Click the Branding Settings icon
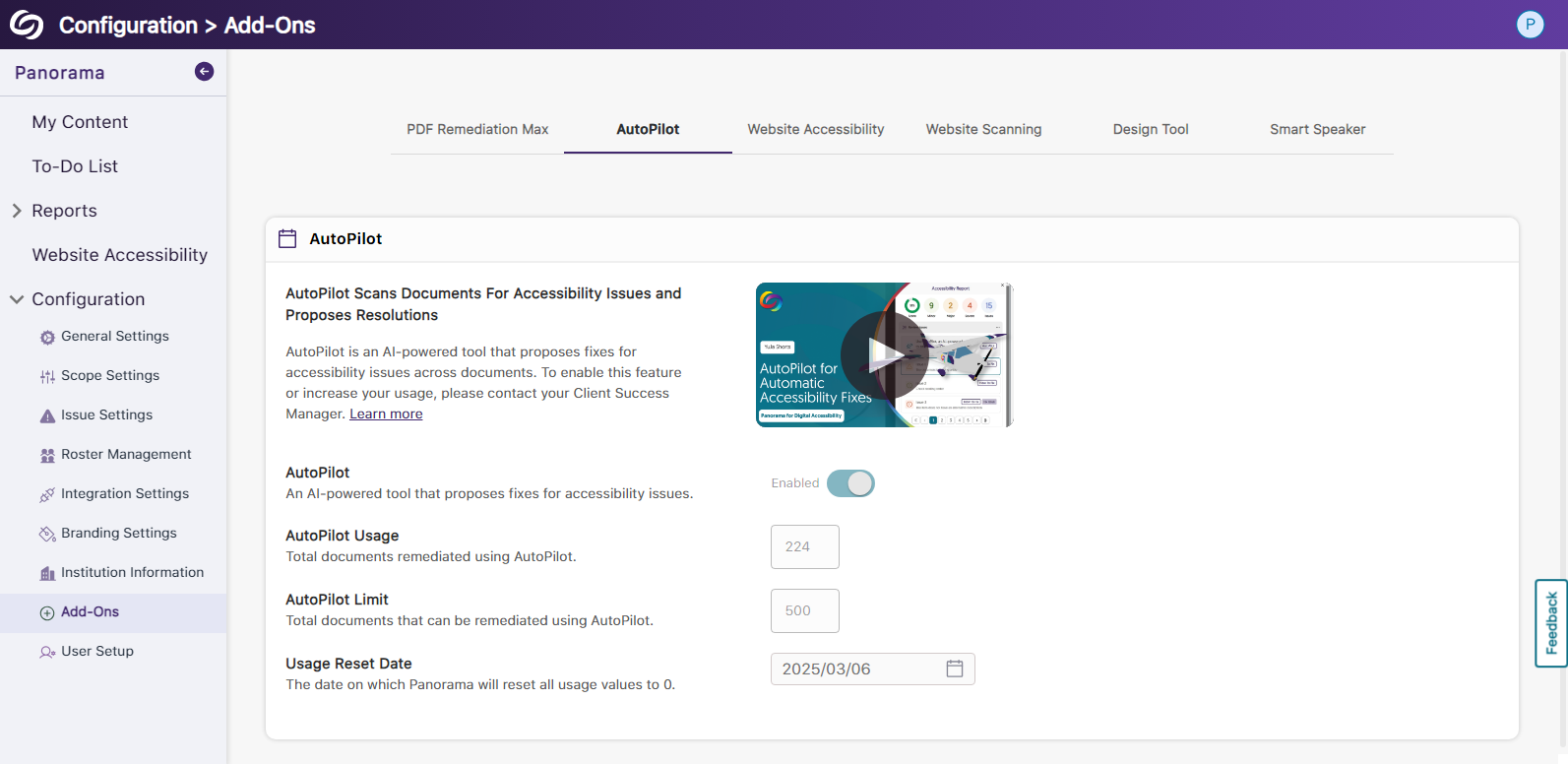This screenshot has width=1568, height=764. pyautogui.click(x=47, y=535)
